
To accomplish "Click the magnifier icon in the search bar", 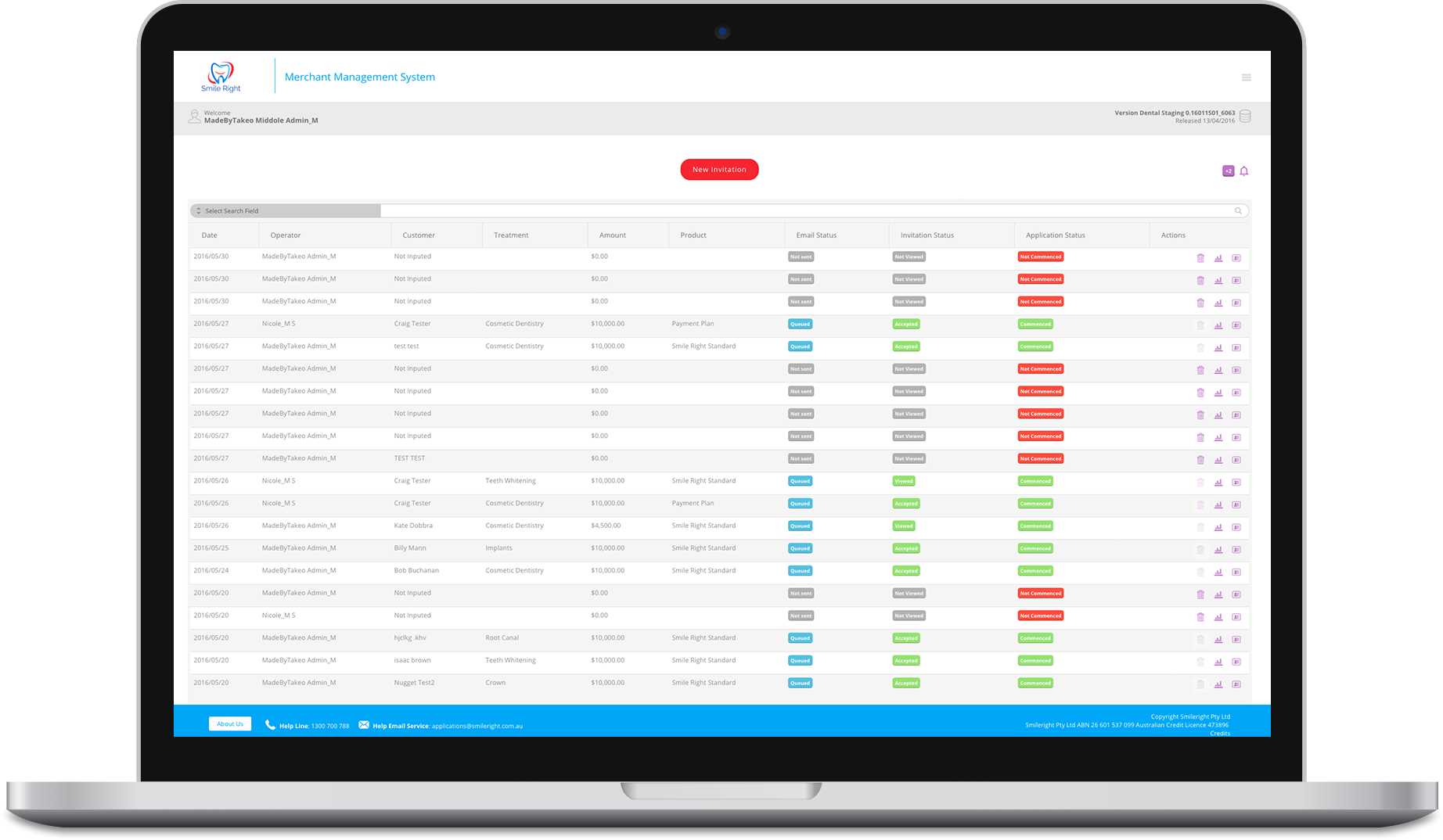I will pos(1238,211).
